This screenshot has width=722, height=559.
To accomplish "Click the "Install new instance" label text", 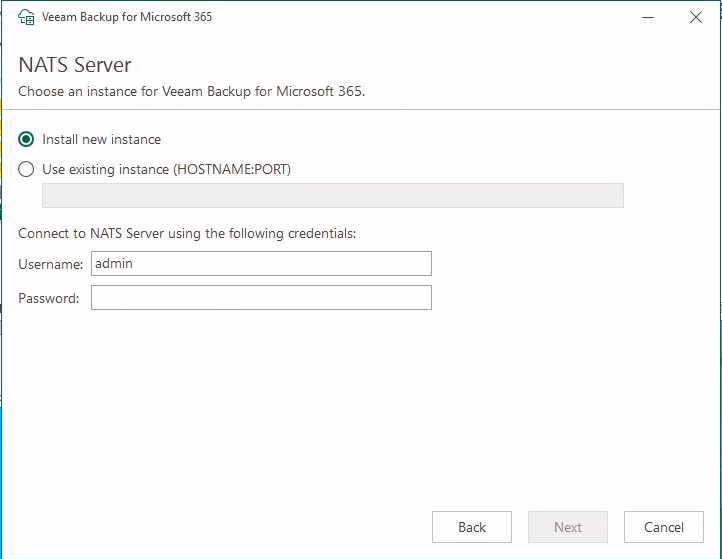I will (x=101, y=139).
